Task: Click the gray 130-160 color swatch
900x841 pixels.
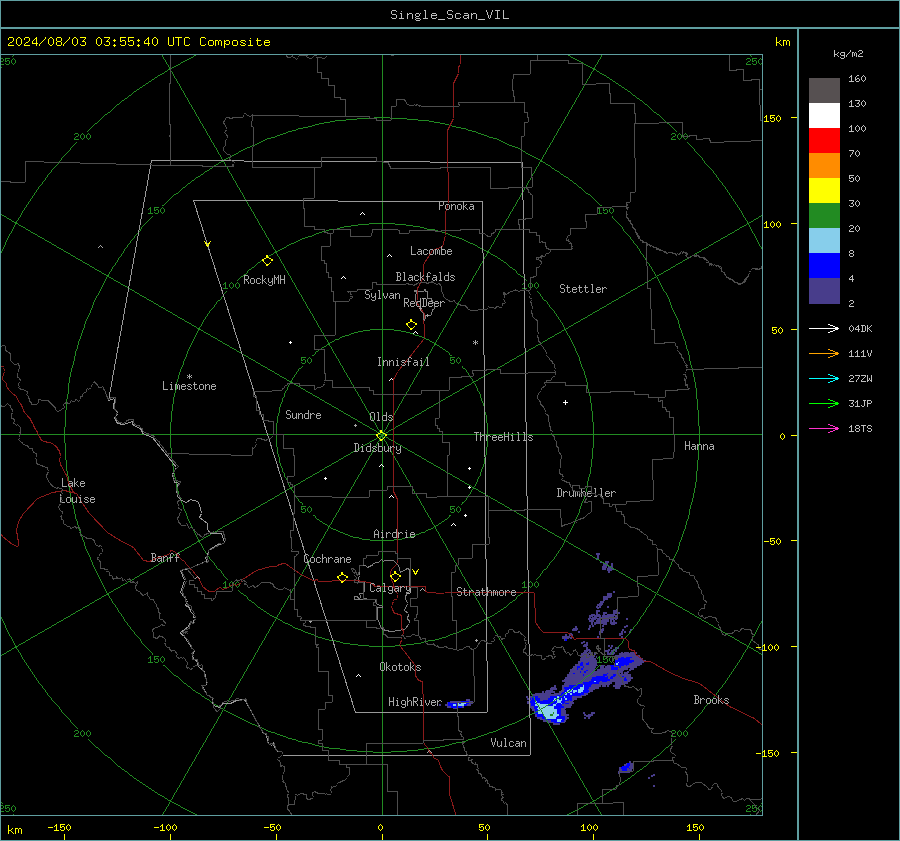Action: (824, 91)
